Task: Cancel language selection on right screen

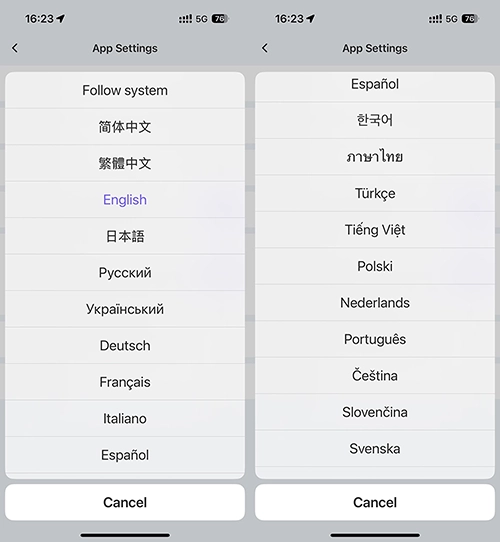Action: point(375,502)
